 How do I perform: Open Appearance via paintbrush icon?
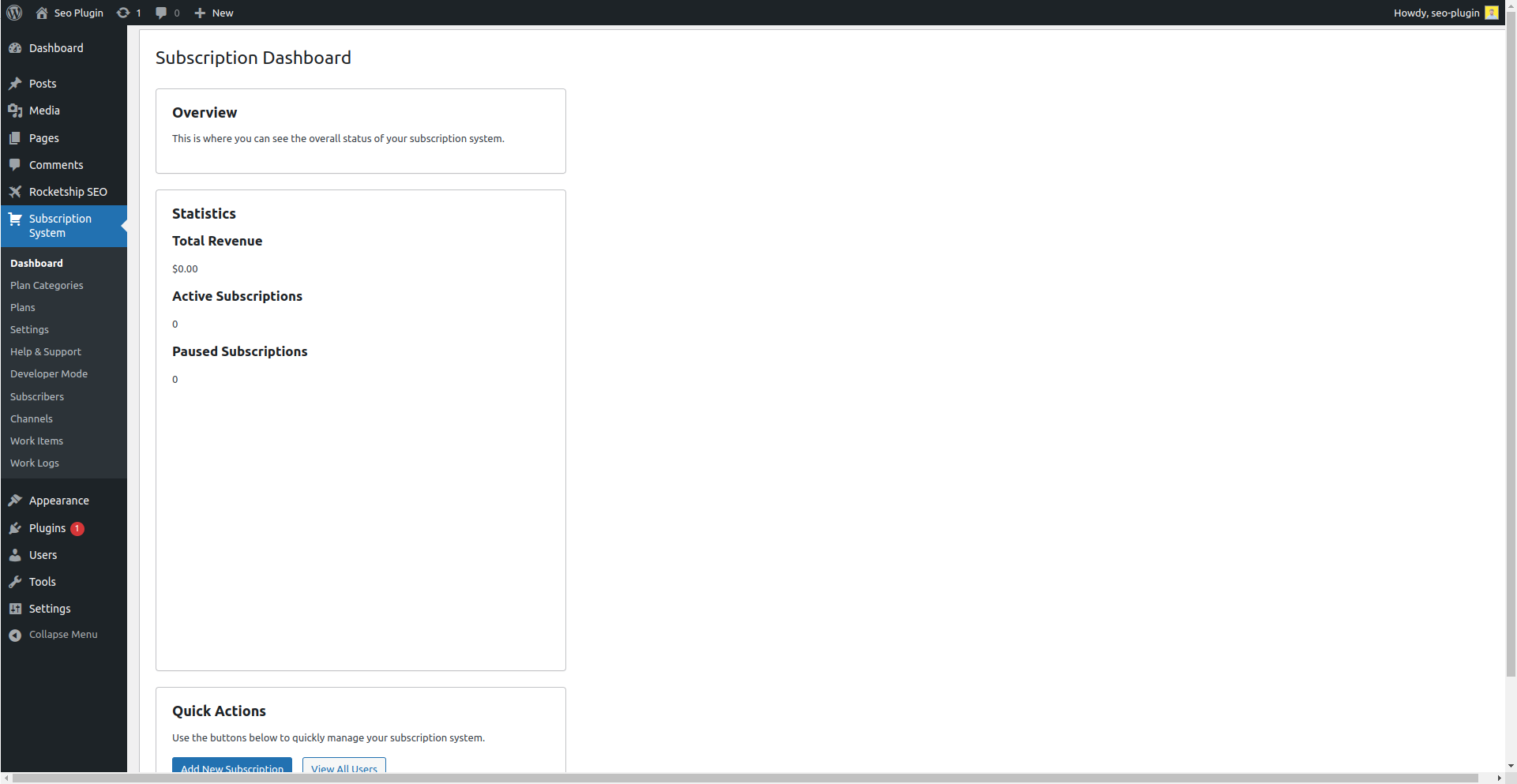[x=15, y=501]
